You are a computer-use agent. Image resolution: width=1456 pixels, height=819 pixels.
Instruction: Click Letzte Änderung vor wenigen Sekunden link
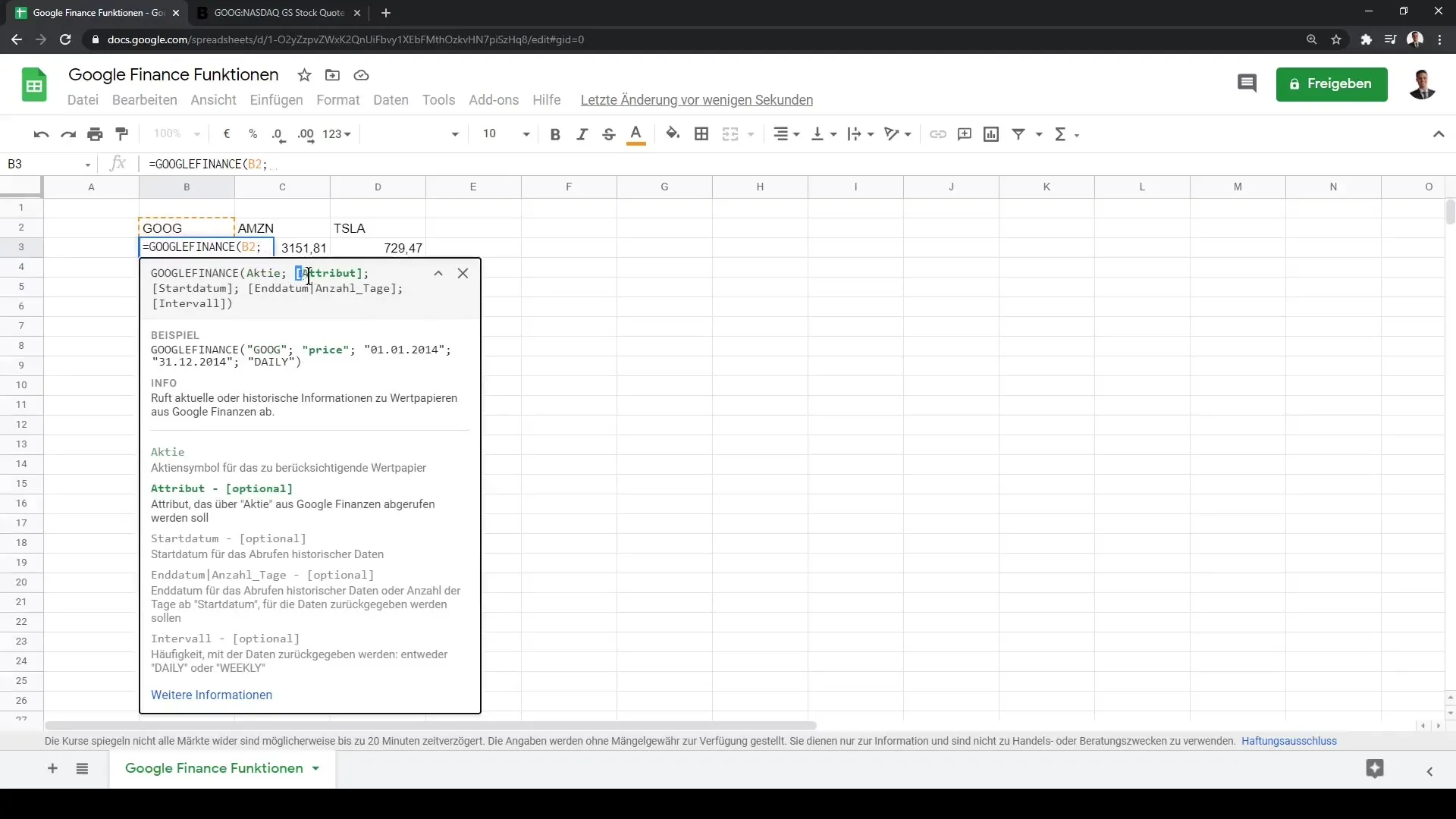click(697, 100)
